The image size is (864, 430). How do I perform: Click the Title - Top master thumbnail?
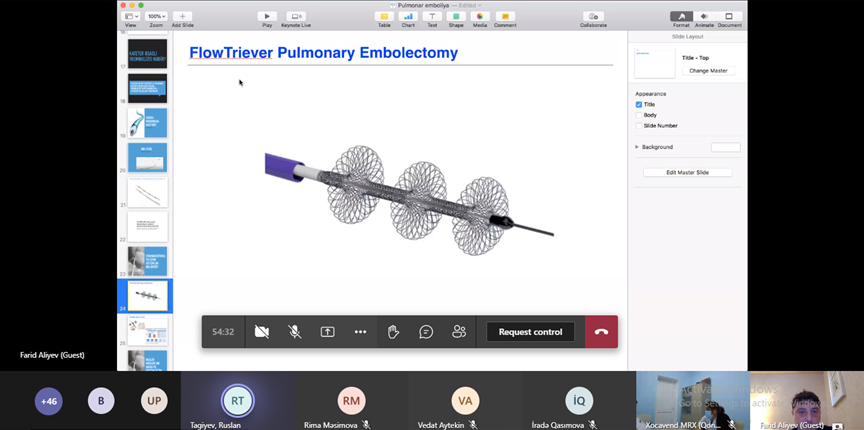click(x=655, y=62)
